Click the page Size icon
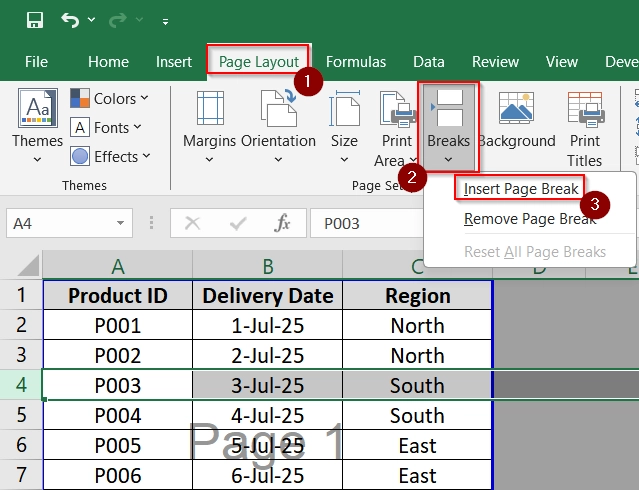The width and height of the screenshot is (639, 490). [344, 108]
